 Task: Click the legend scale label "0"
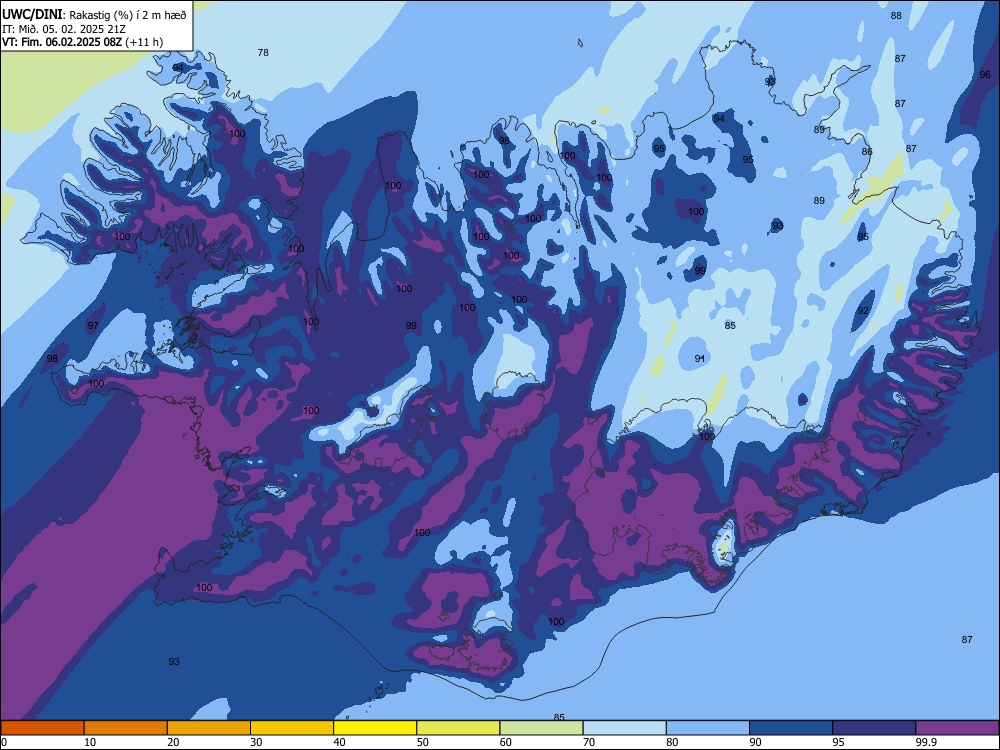pos(4,742)
